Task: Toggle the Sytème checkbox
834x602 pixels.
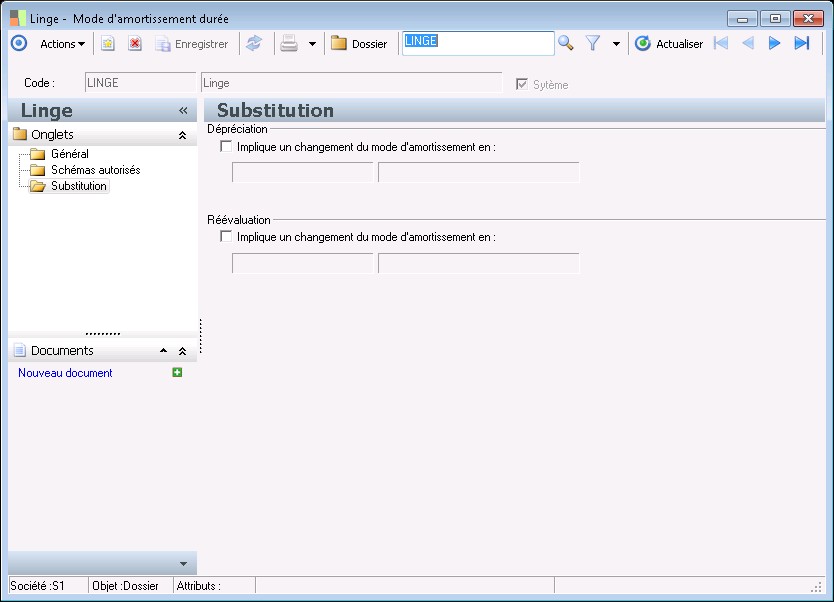Action: tap(522, 84)
